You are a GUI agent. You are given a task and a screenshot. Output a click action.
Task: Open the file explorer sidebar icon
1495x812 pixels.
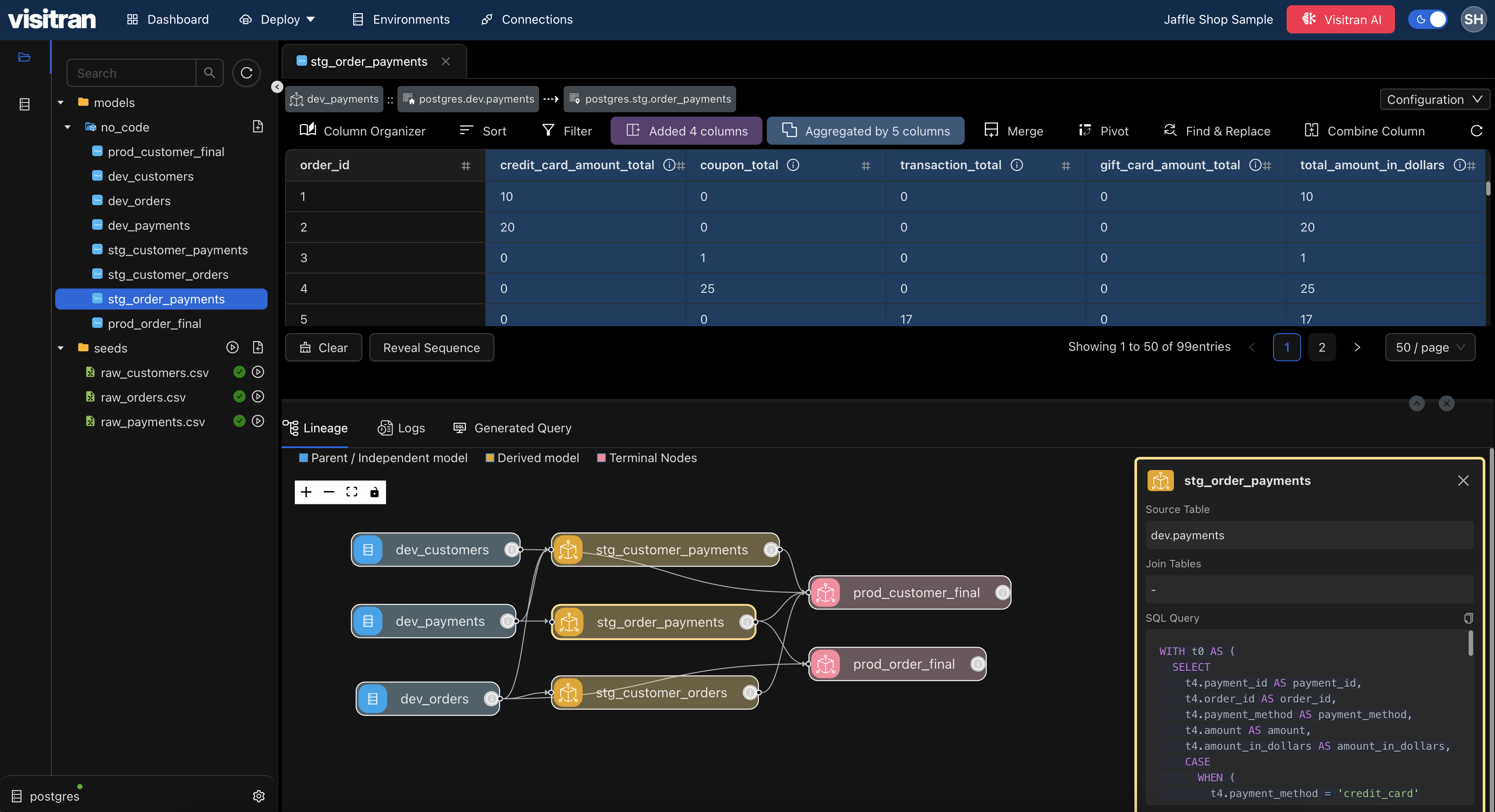point(25,57)
